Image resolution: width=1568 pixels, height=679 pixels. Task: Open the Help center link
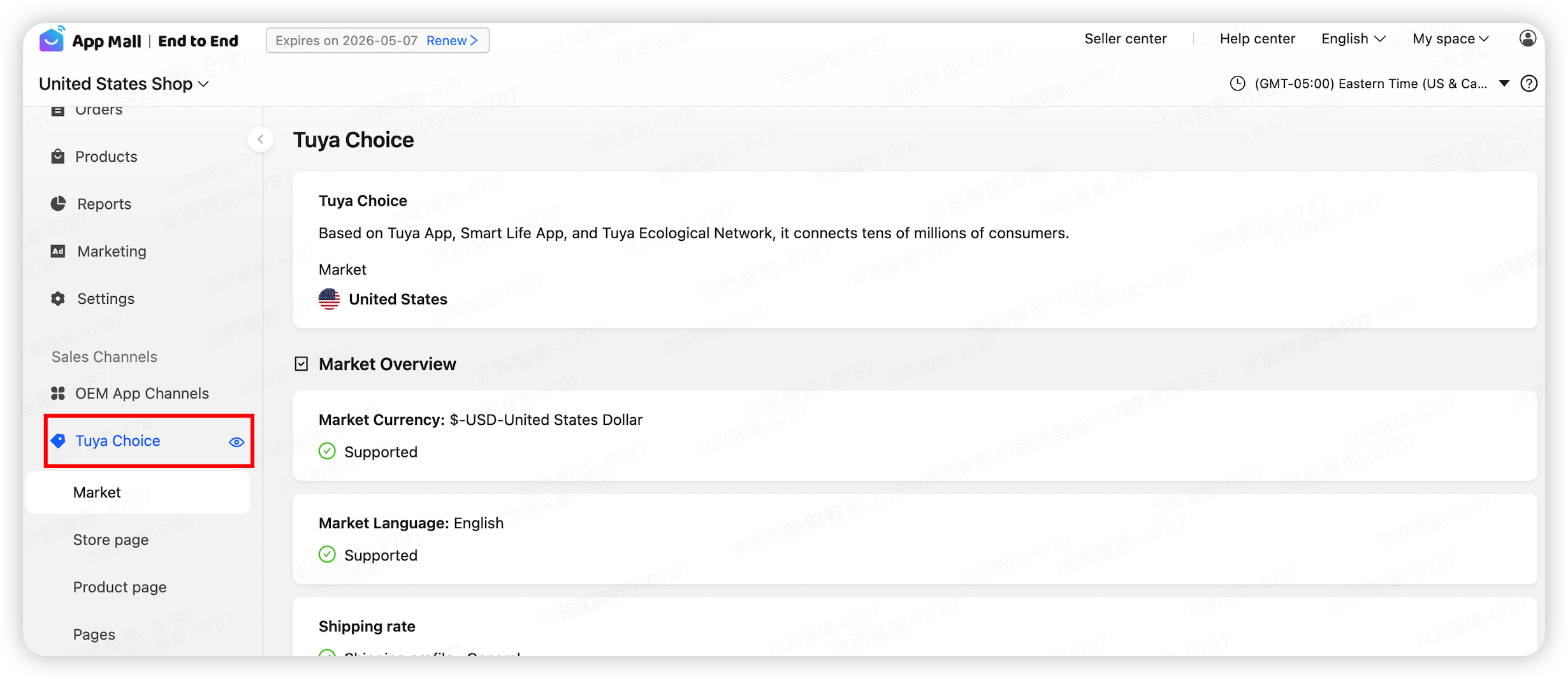point(1257,39)
